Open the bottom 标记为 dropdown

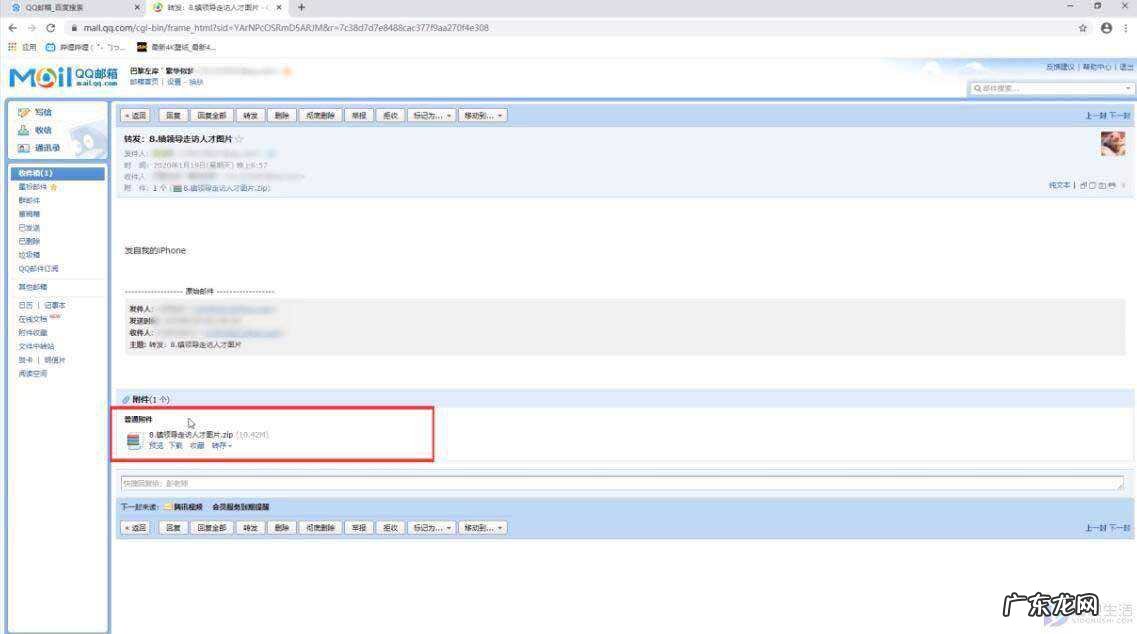point(432,528)
